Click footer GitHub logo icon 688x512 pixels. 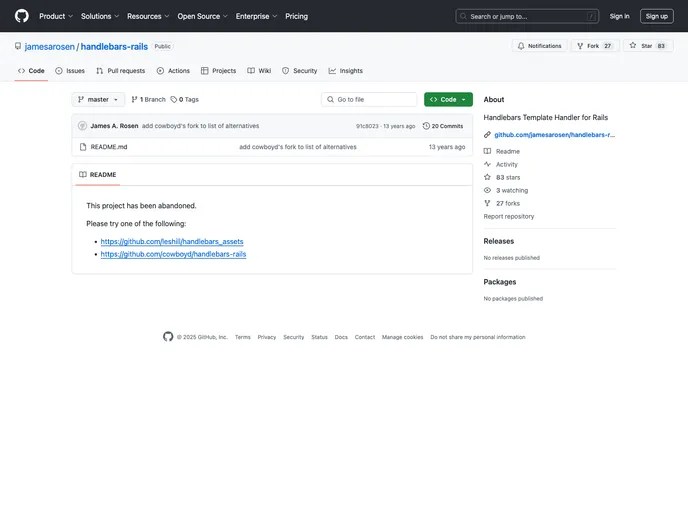168,337
